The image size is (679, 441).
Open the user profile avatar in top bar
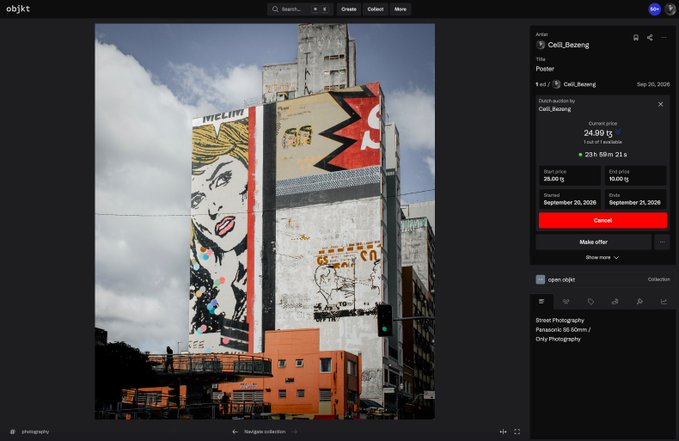670,9
